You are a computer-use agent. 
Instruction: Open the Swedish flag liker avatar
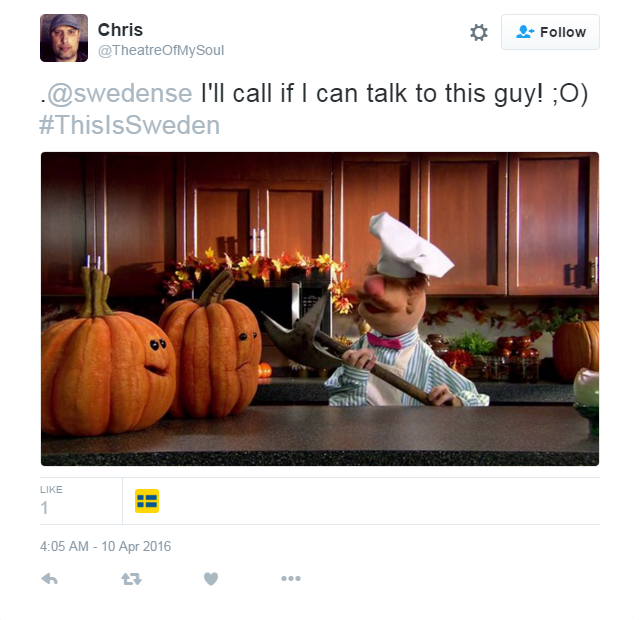pos(147,501)
